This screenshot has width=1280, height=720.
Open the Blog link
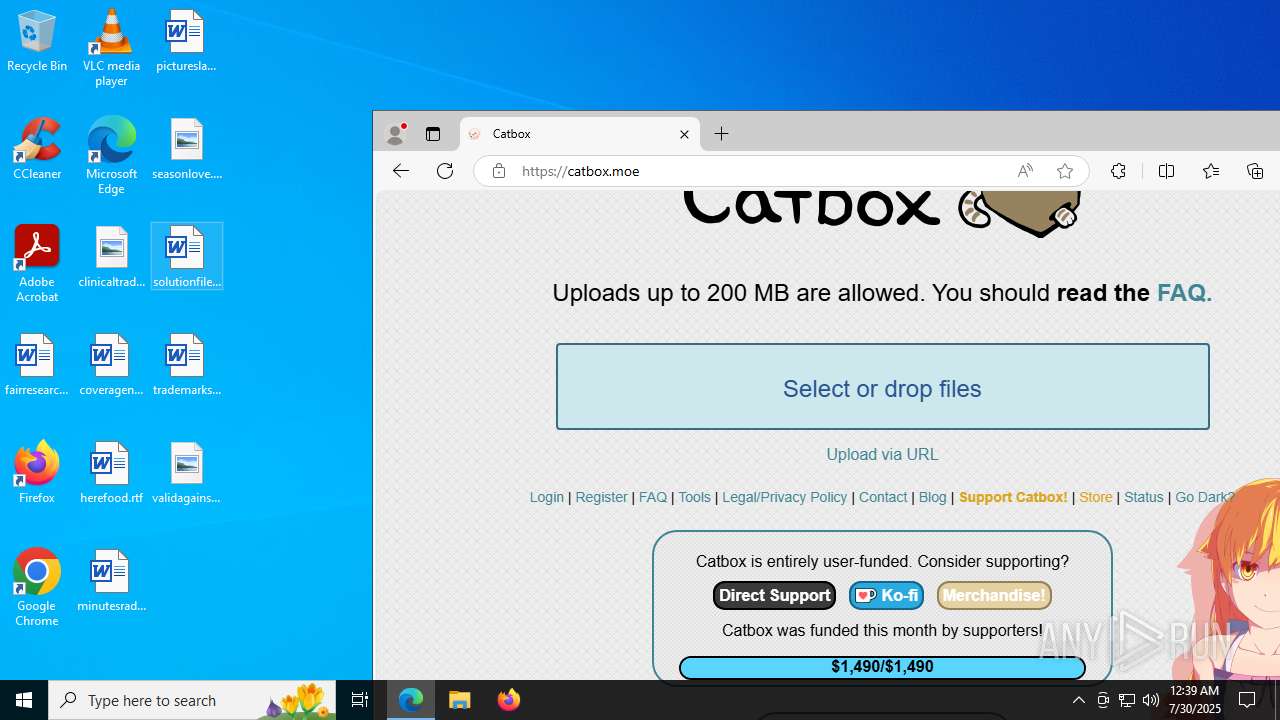coord(932,497)
